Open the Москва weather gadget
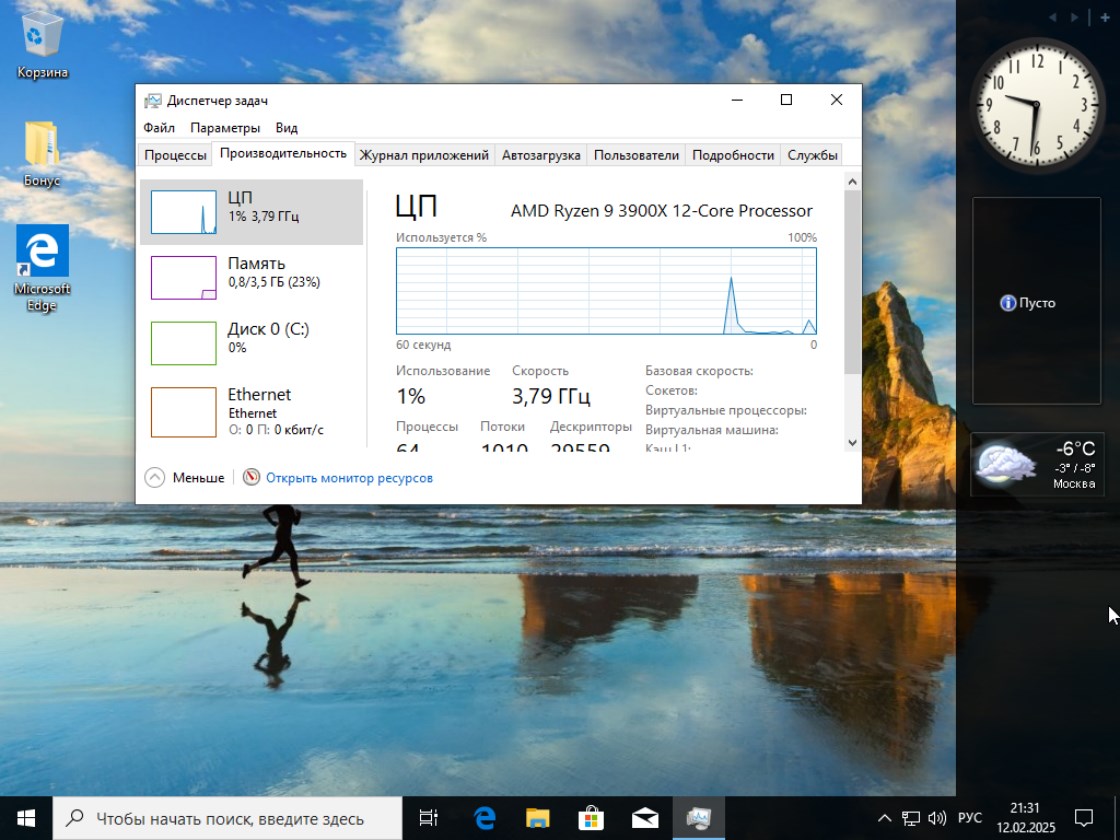Screen dimensions: 1120x840 coord(1037,465)
